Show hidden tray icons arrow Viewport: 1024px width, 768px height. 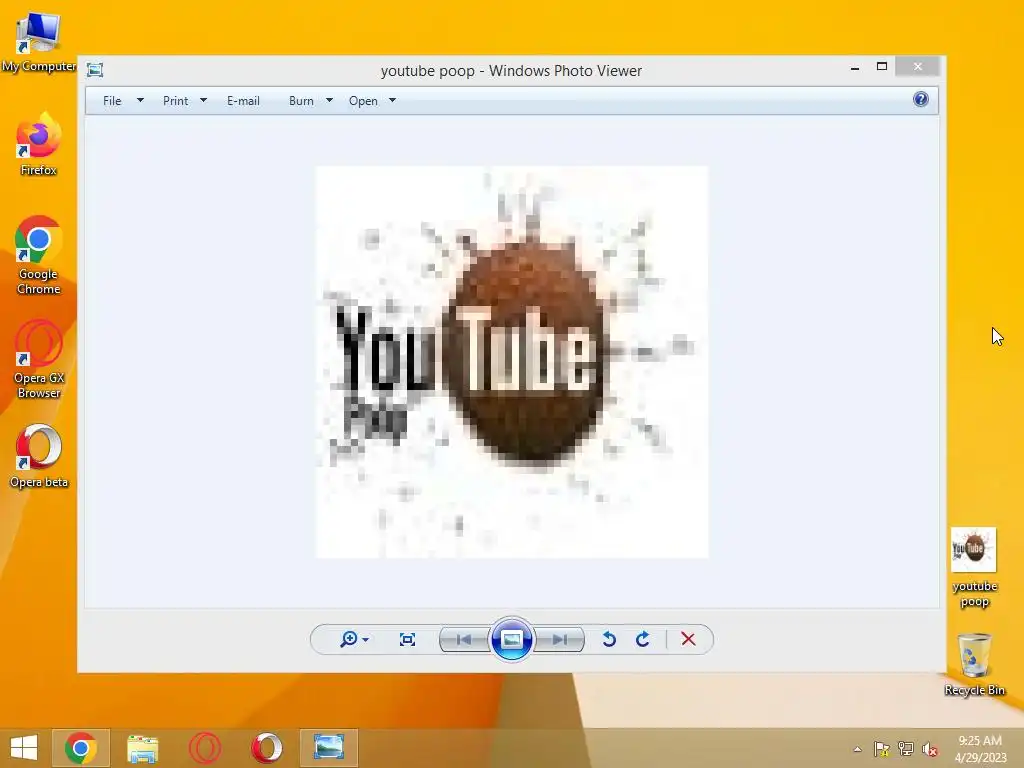coord(857,749)
